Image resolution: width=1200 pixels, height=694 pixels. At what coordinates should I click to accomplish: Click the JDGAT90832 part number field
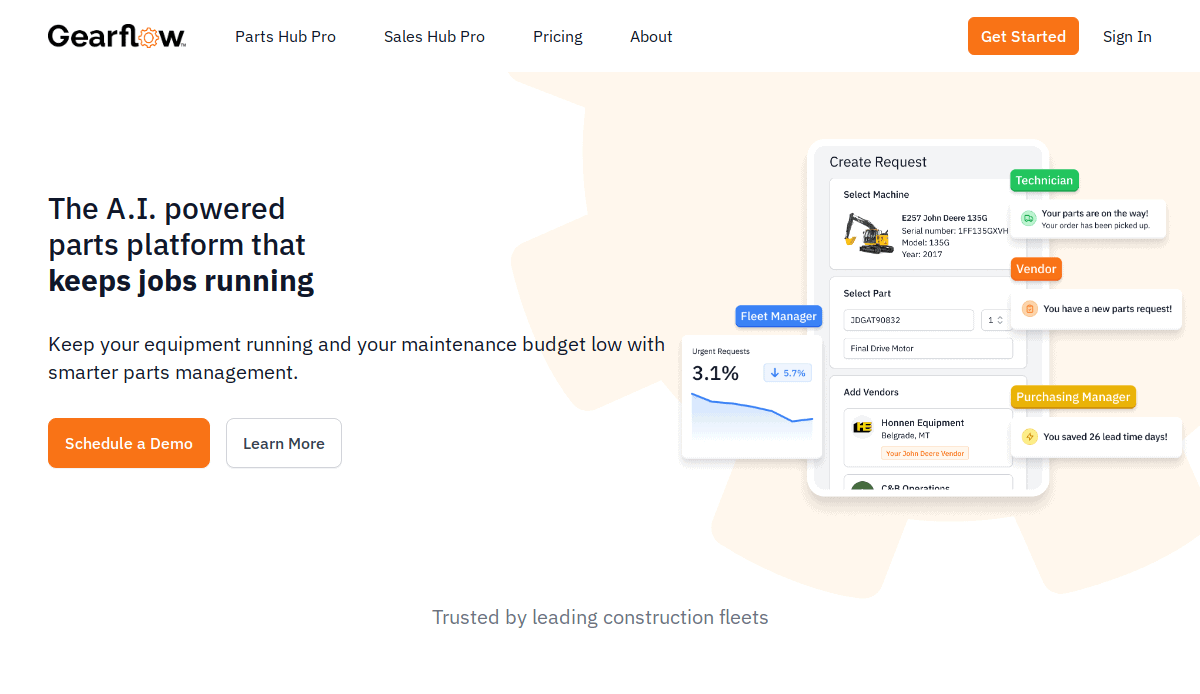point(908,320)
